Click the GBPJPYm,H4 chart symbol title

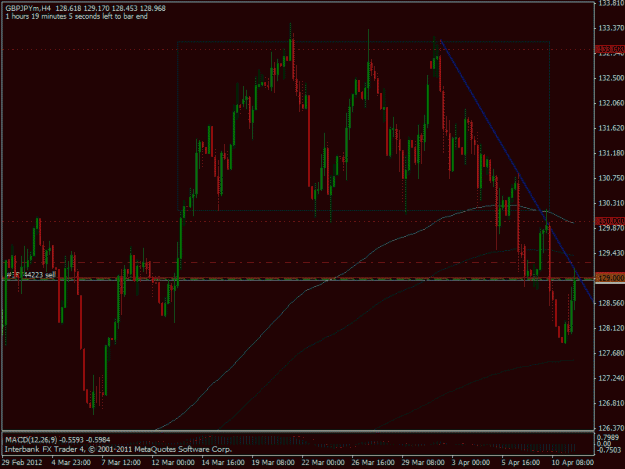(x=28, y=8)
